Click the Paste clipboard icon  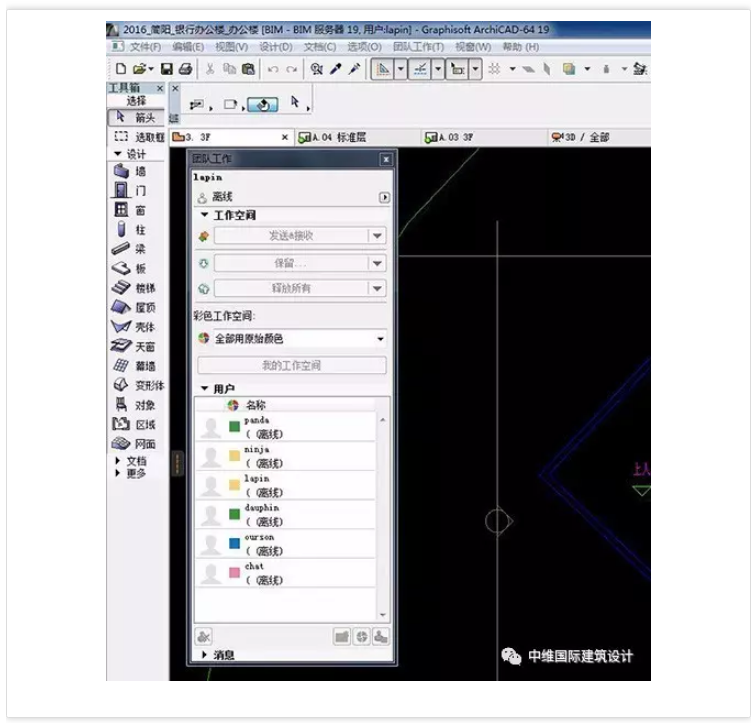click(x=248, y=69)
